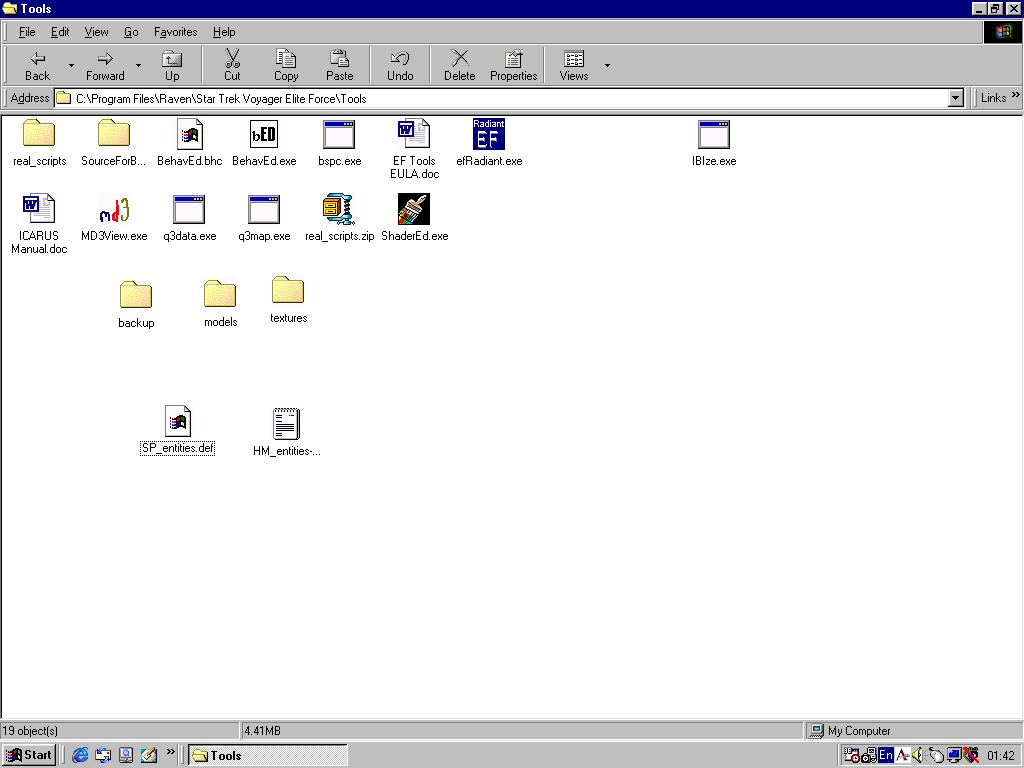This screenshot has width=1024, height=768.
Task: Click the Task Scheduler tray icon
Action: click(852, 756)
